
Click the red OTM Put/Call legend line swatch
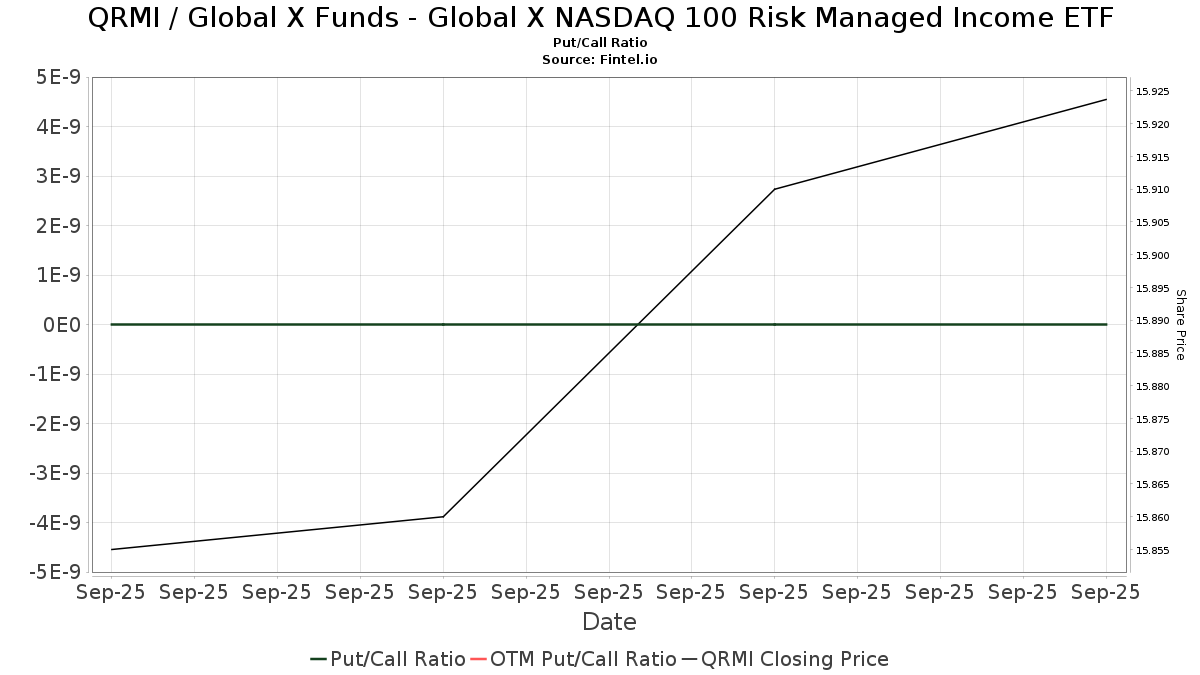point(478,659)
